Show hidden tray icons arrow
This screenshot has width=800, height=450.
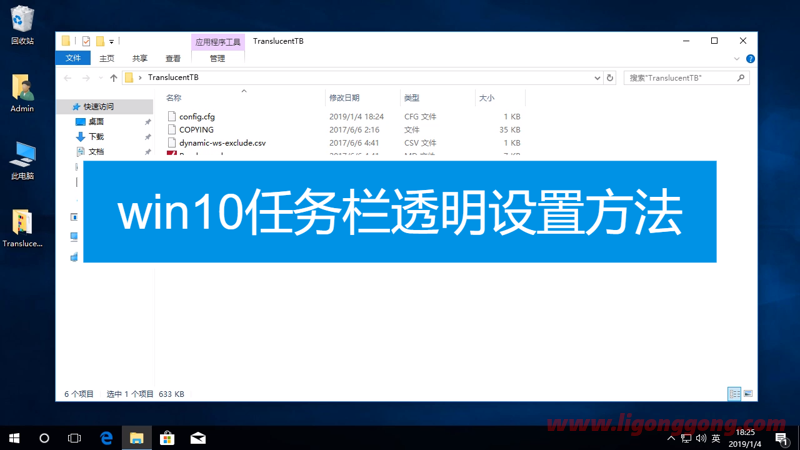(671, 438)
